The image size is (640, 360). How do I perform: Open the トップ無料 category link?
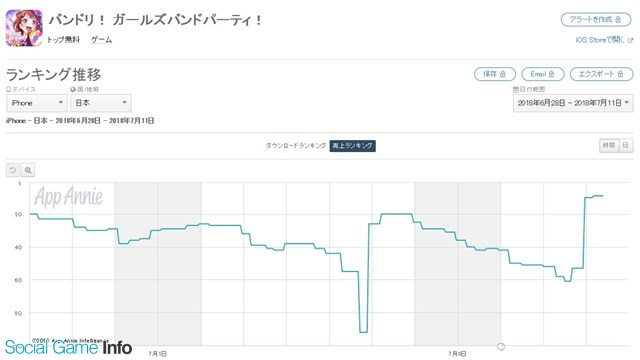click(x=63, y=40)
